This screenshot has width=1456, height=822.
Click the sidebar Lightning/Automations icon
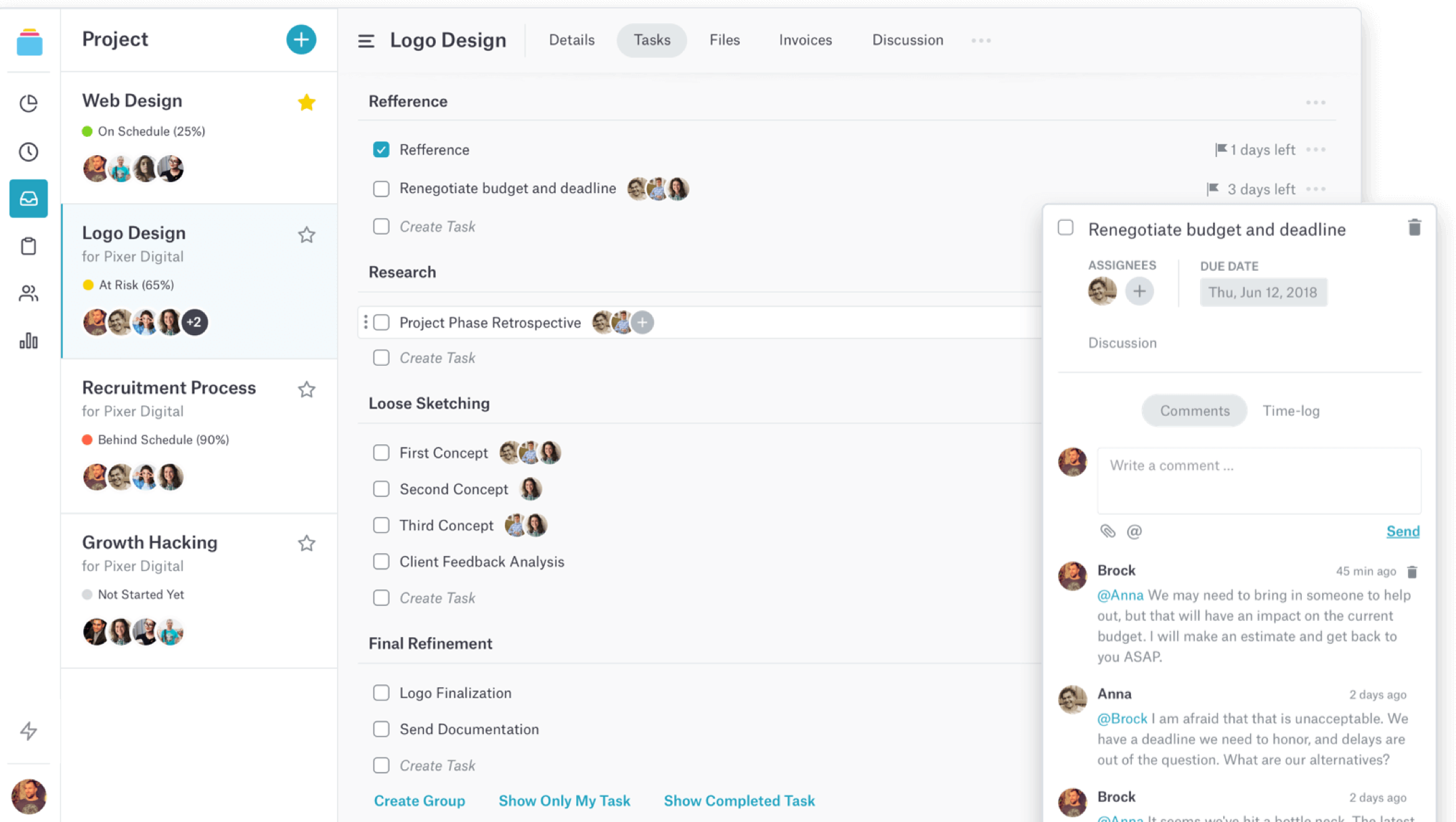point(29,730)
